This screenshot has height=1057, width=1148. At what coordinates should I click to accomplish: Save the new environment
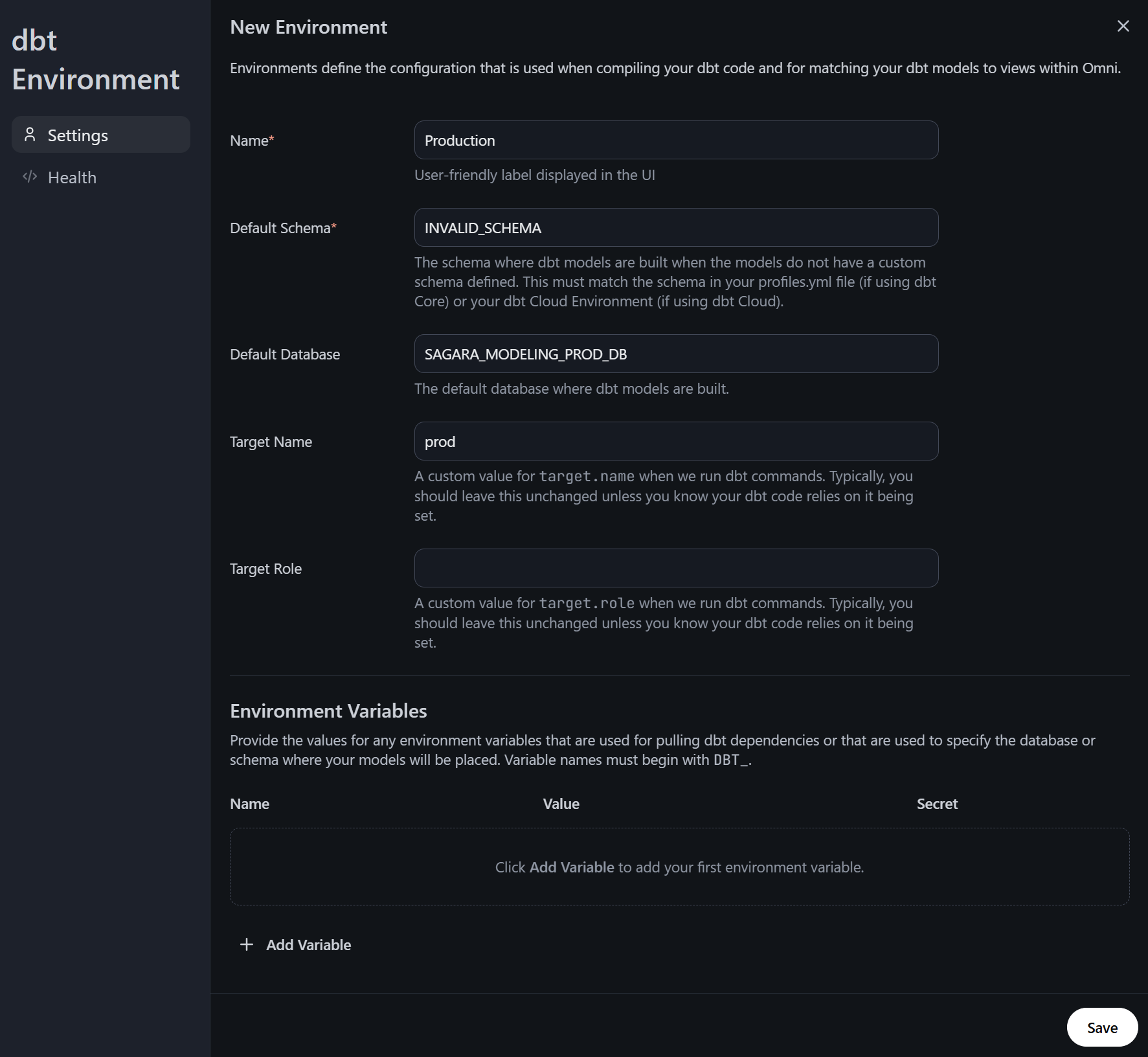[x=1101, y=1027]
